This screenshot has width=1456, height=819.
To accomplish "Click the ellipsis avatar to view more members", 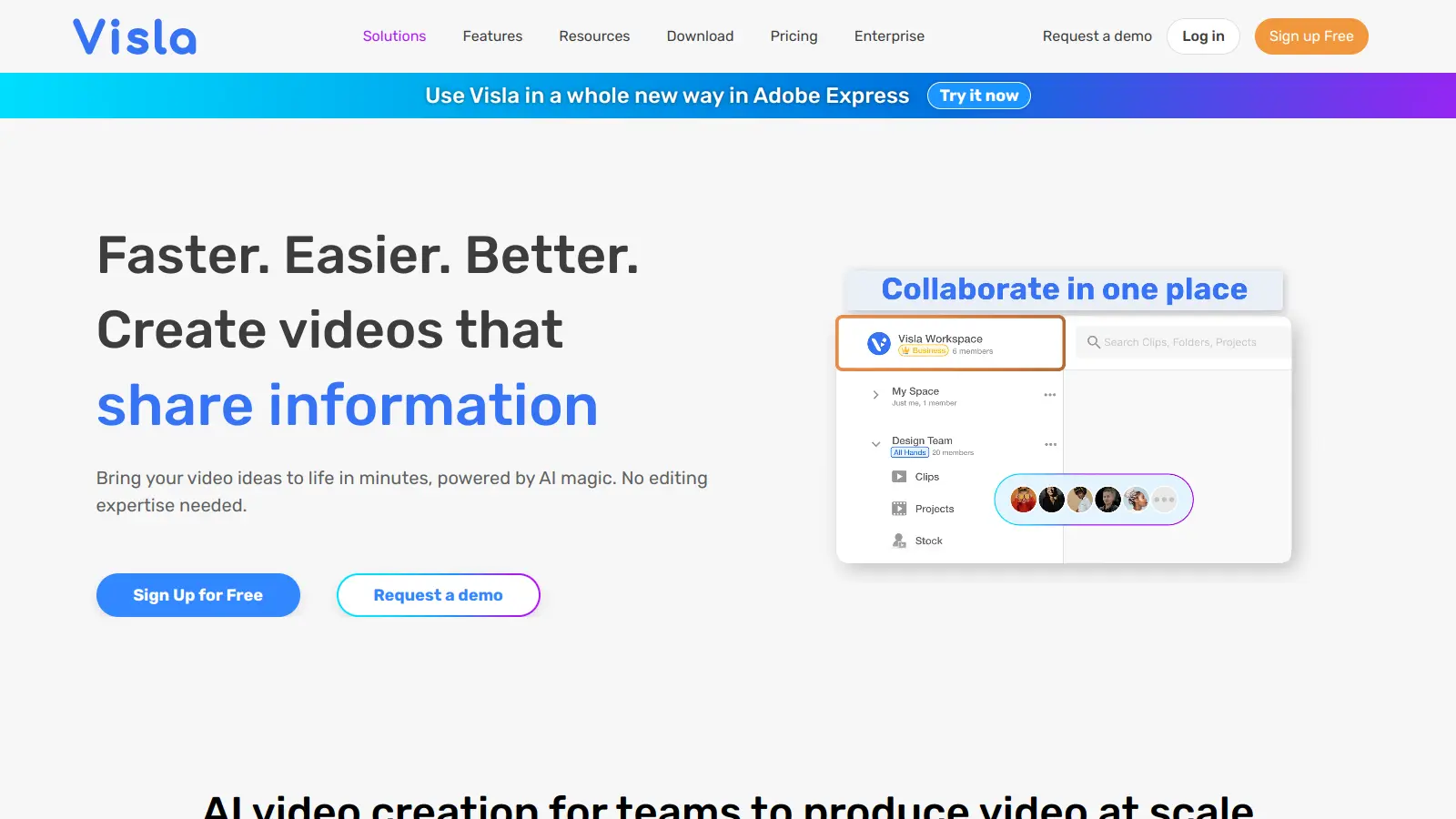I will click(x=1164, y=500).
